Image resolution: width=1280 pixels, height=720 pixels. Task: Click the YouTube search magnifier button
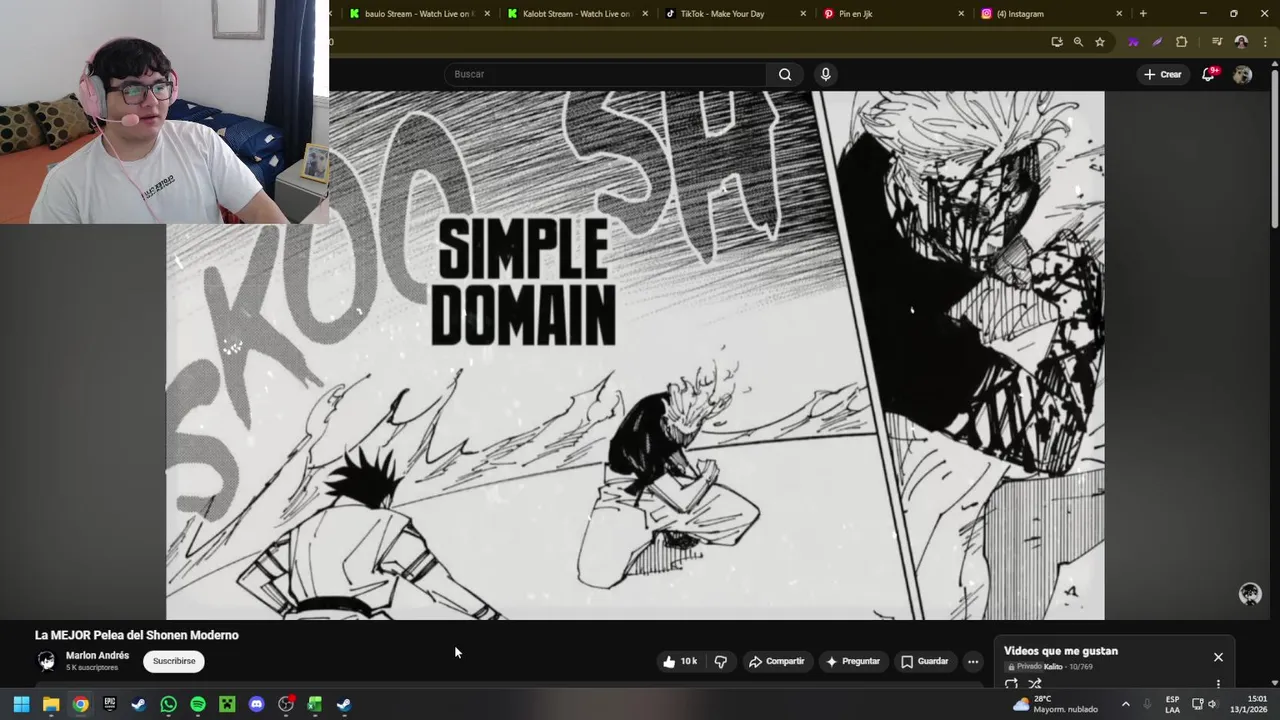click(x=785, y=74)
